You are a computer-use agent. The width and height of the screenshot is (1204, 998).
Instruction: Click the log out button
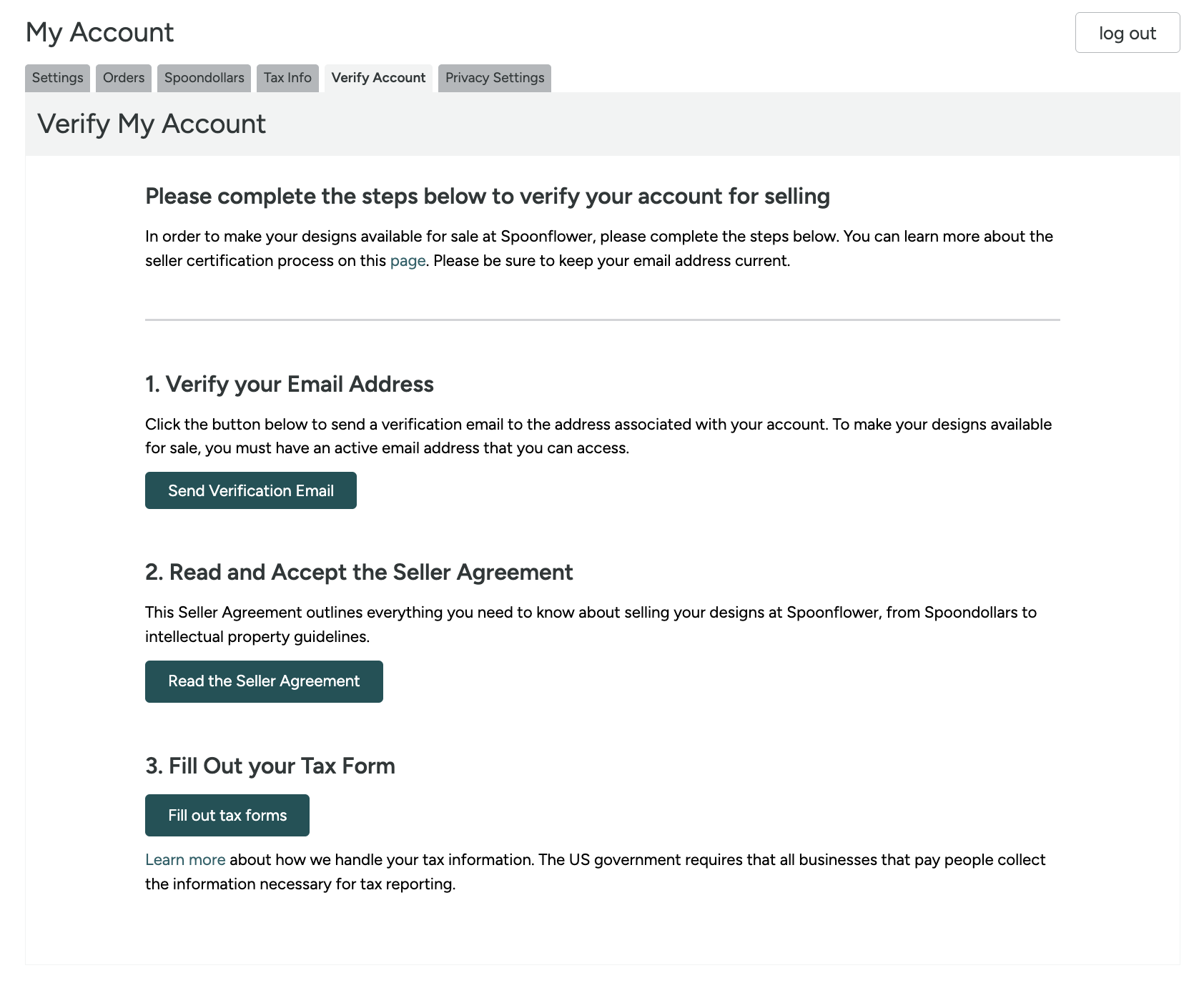(x=1127, y=32)
